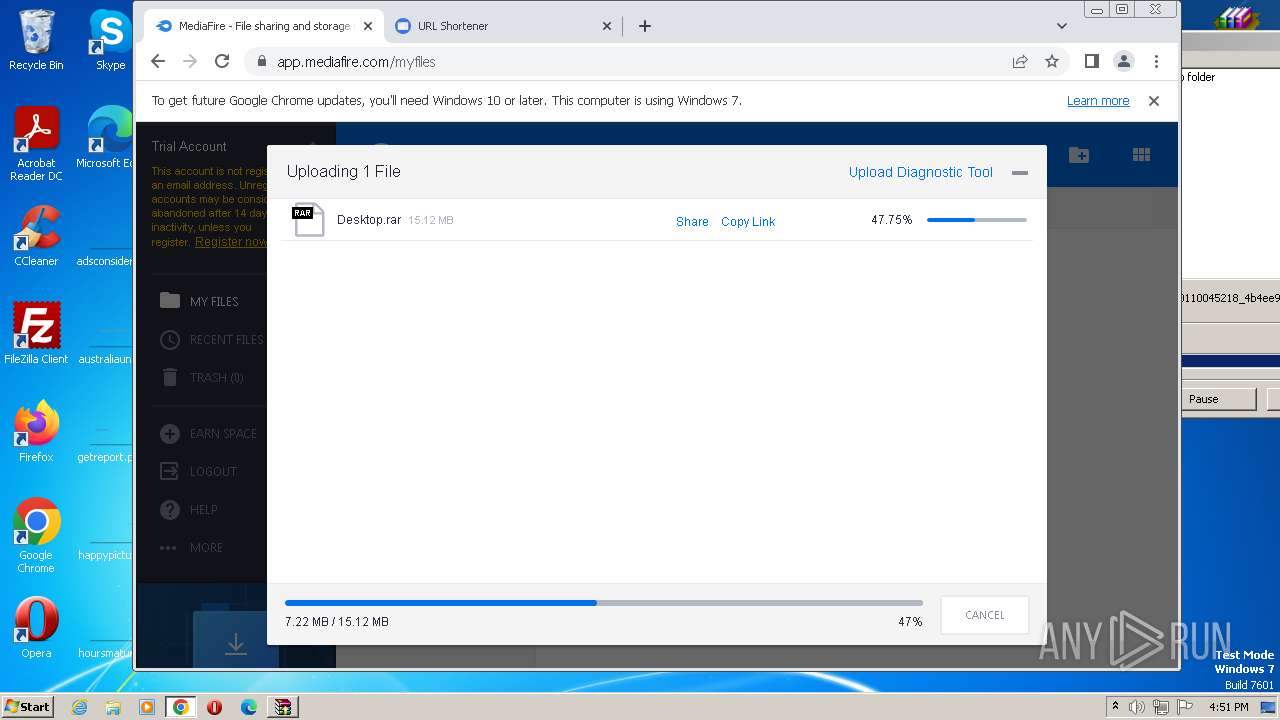Open the share this page icon
1280x720 pixels.
click(1020, 61)
